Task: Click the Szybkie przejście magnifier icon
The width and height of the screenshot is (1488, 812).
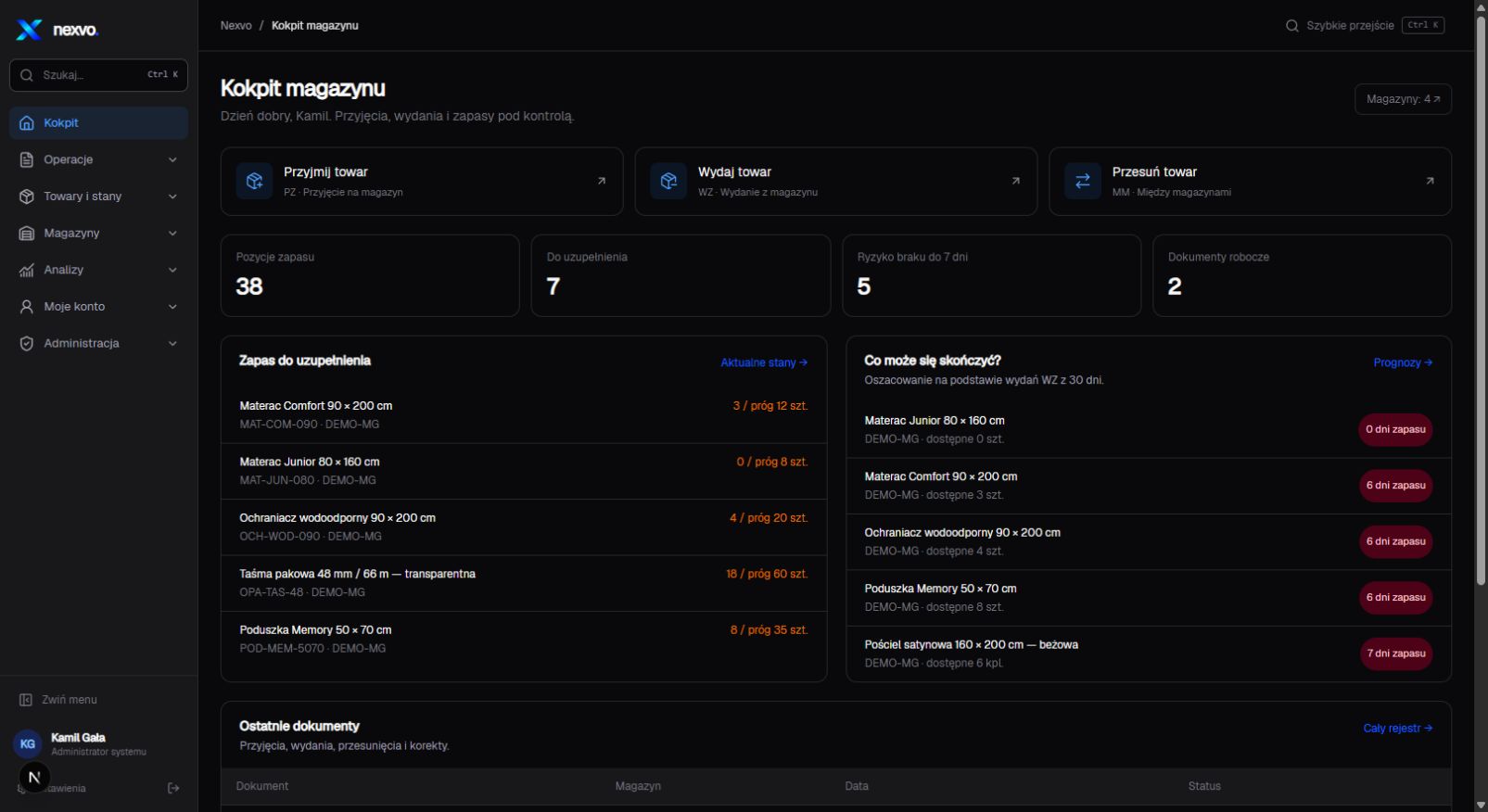Action: pos(1291,26)
